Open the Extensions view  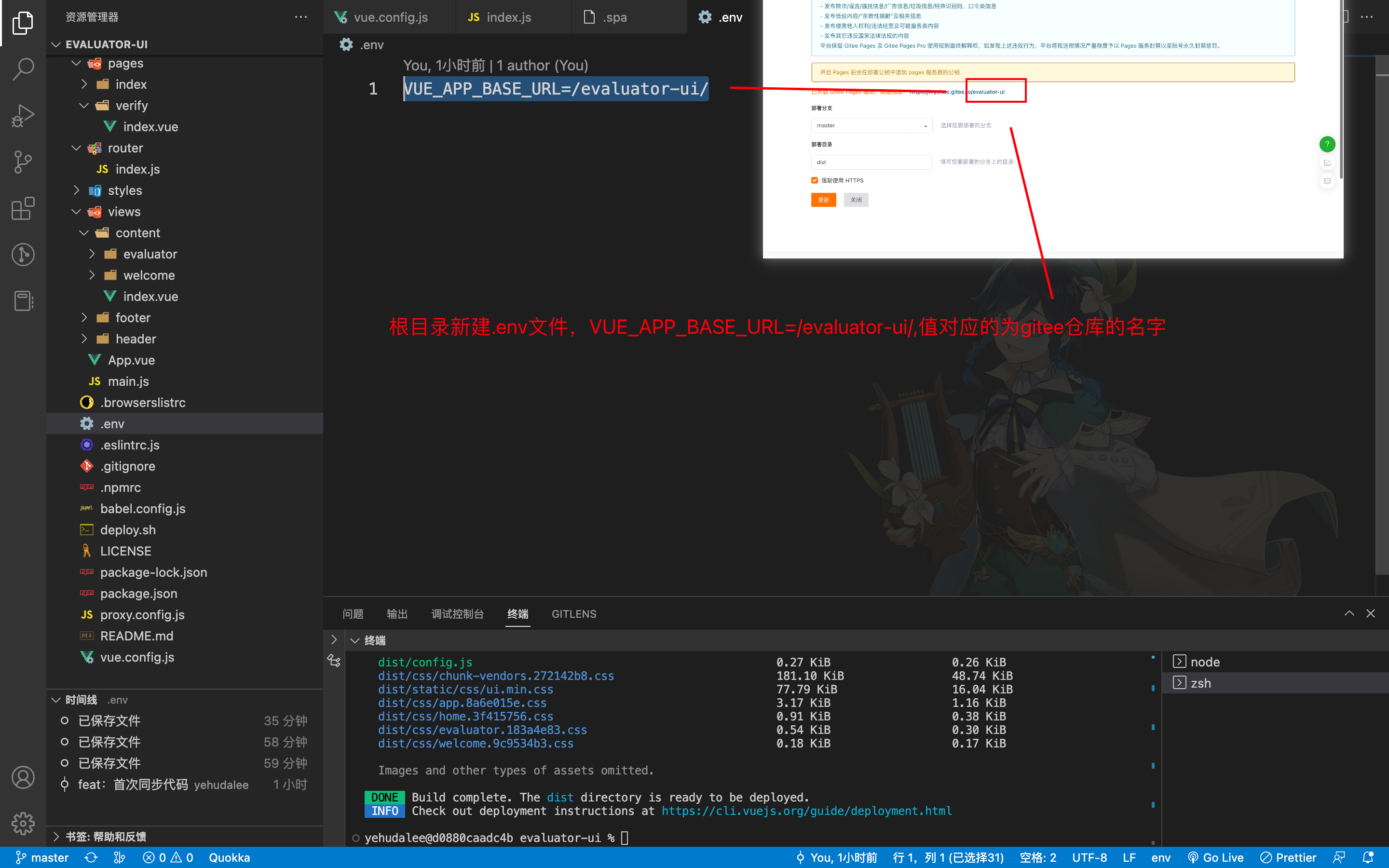coord(23,208)
